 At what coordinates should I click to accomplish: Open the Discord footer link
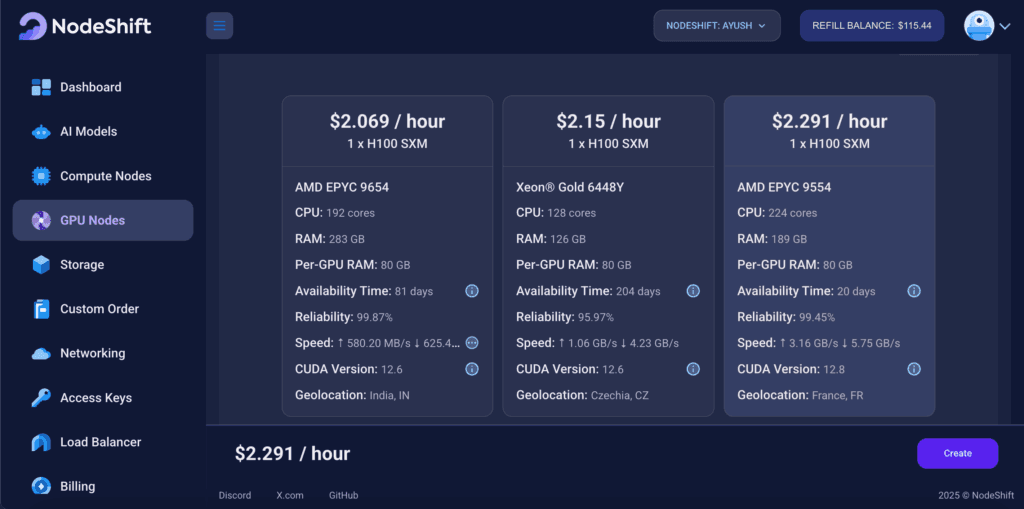pos(234,495)
